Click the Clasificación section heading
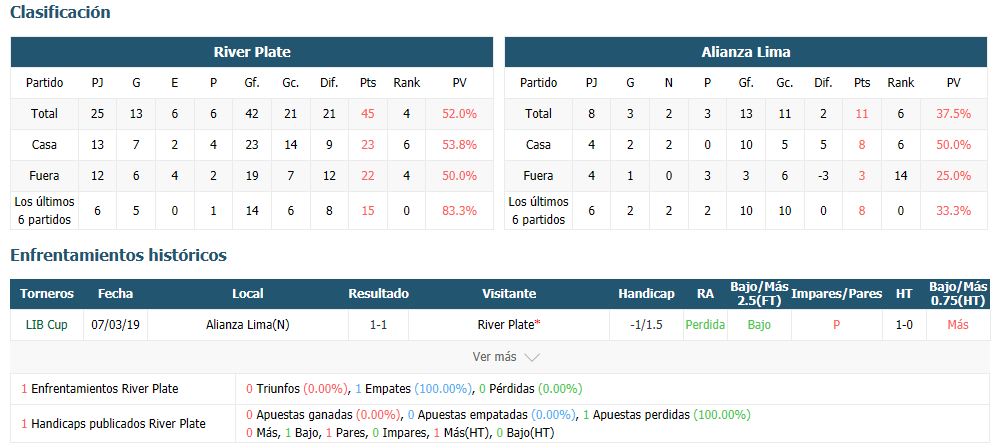 pyautogui.click(x=60, y=12)
